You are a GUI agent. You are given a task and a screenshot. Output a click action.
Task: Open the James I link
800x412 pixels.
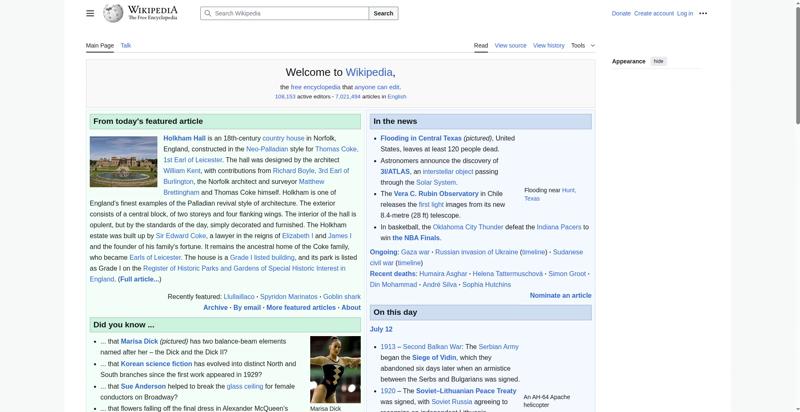click(x=339, y=236)
